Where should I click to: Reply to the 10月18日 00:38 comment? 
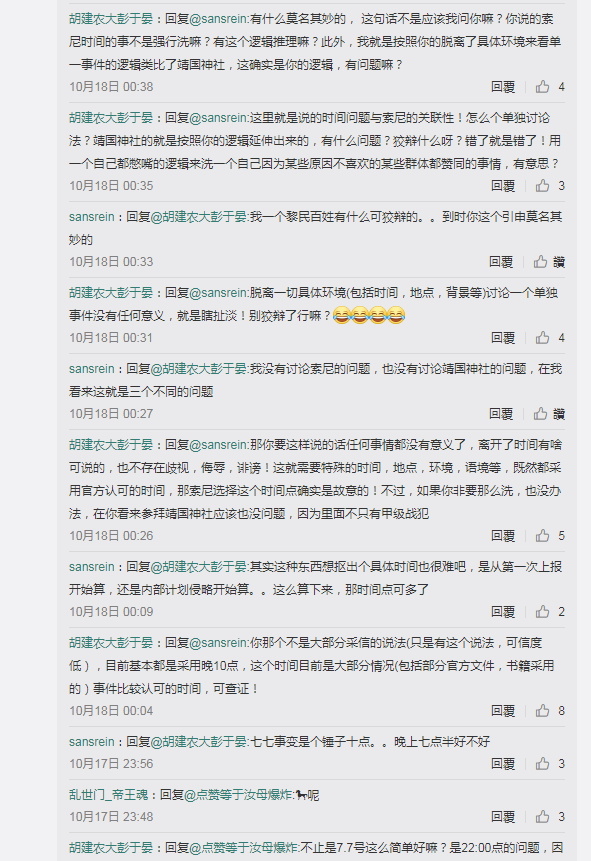point(503,87)
